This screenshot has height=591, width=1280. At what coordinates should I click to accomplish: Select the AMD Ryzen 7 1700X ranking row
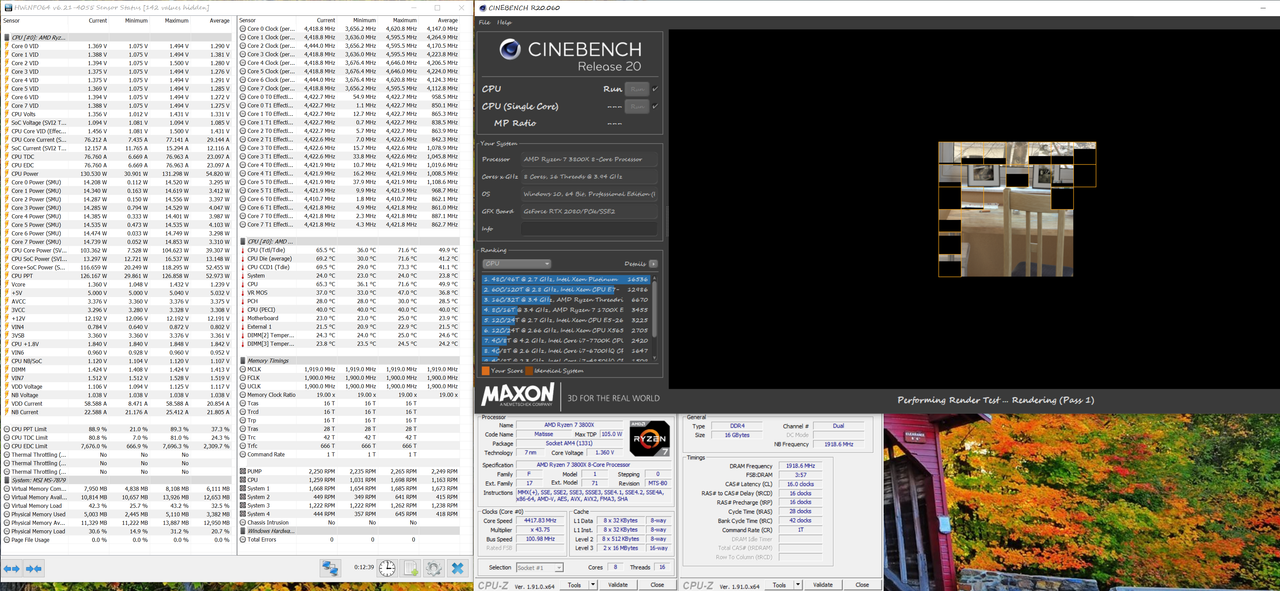[x=566, y=311]
